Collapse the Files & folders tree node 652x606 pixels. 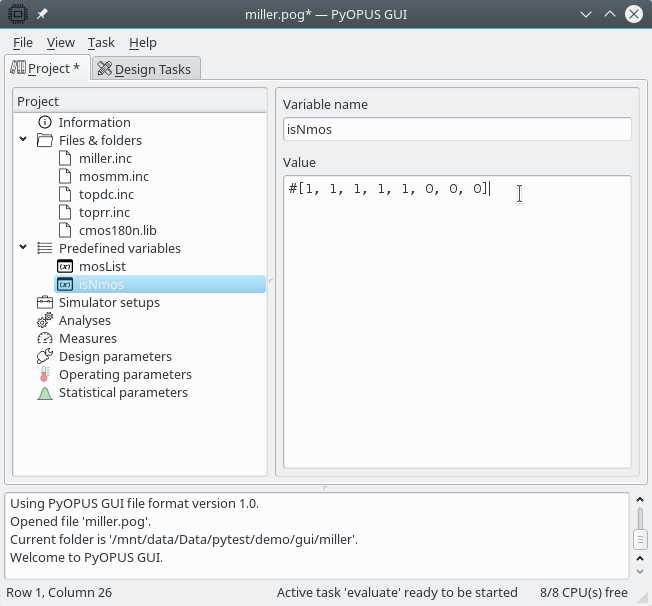[23, 140]
